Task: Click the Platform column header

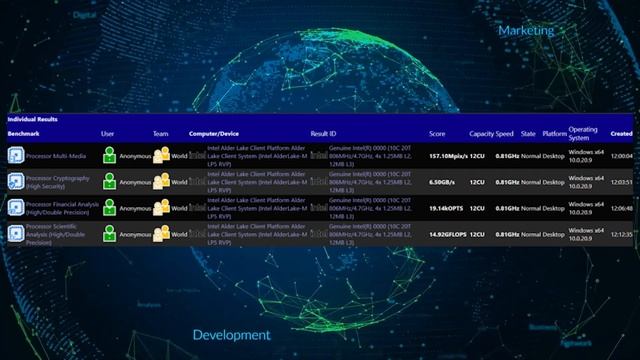Action: coord(555,134)
